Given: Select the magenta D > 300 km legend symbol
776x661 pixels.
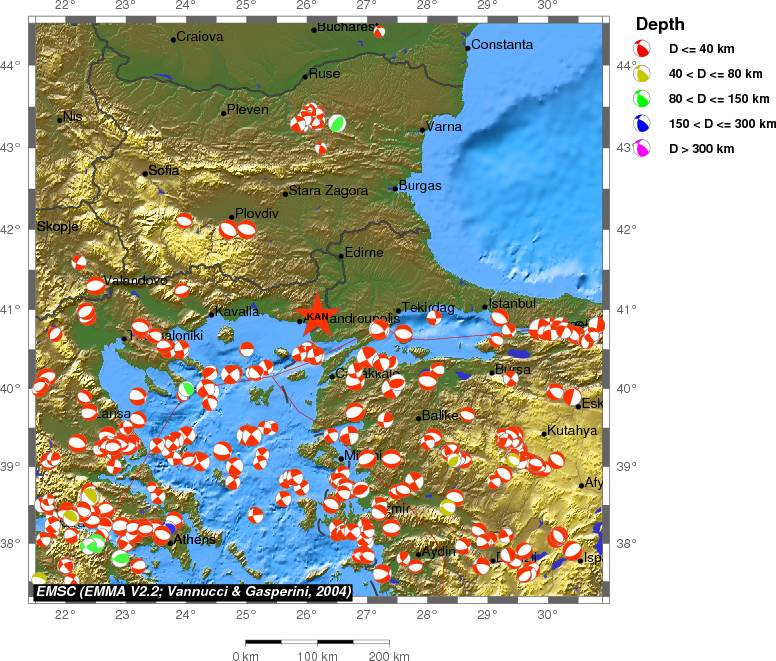Looking at the screenshot, I should point(644,148).
